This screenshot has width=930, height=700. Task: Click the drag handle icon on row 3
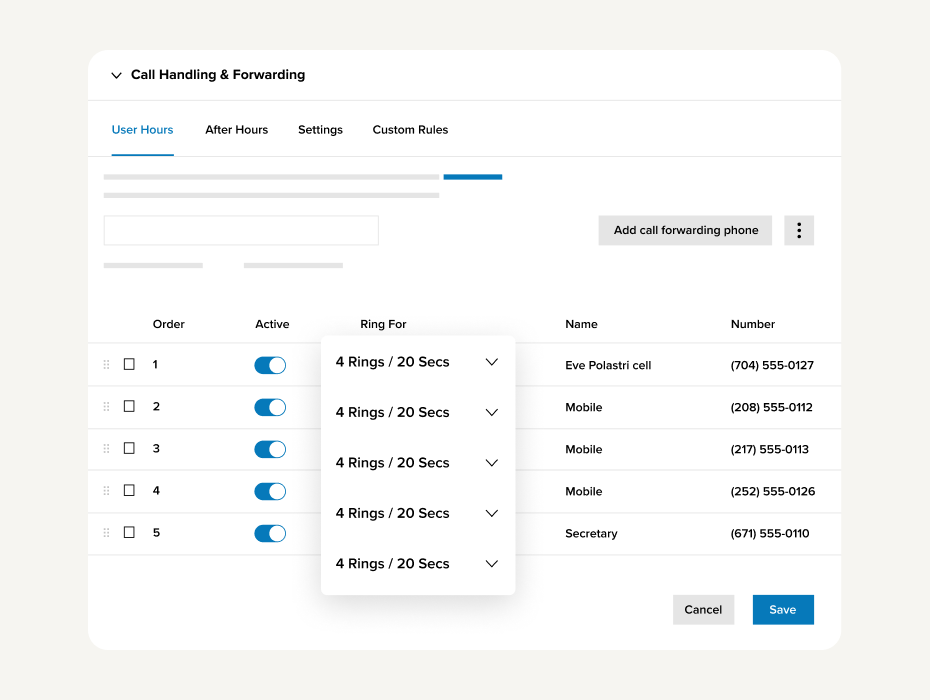click(x=107, y=449)
